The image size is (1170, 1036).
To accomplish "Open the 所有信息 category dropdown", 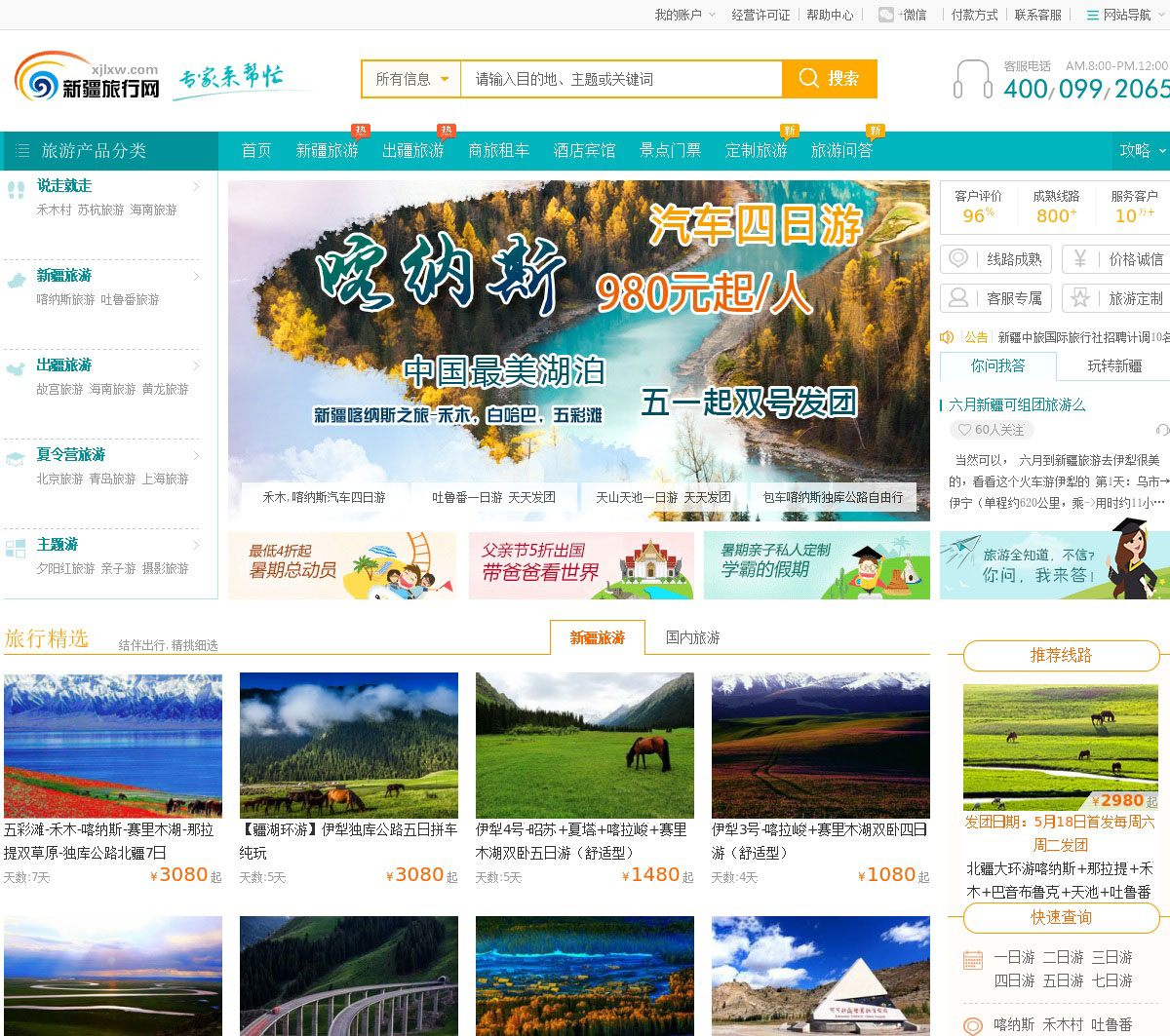I will (x=411, y=79).
